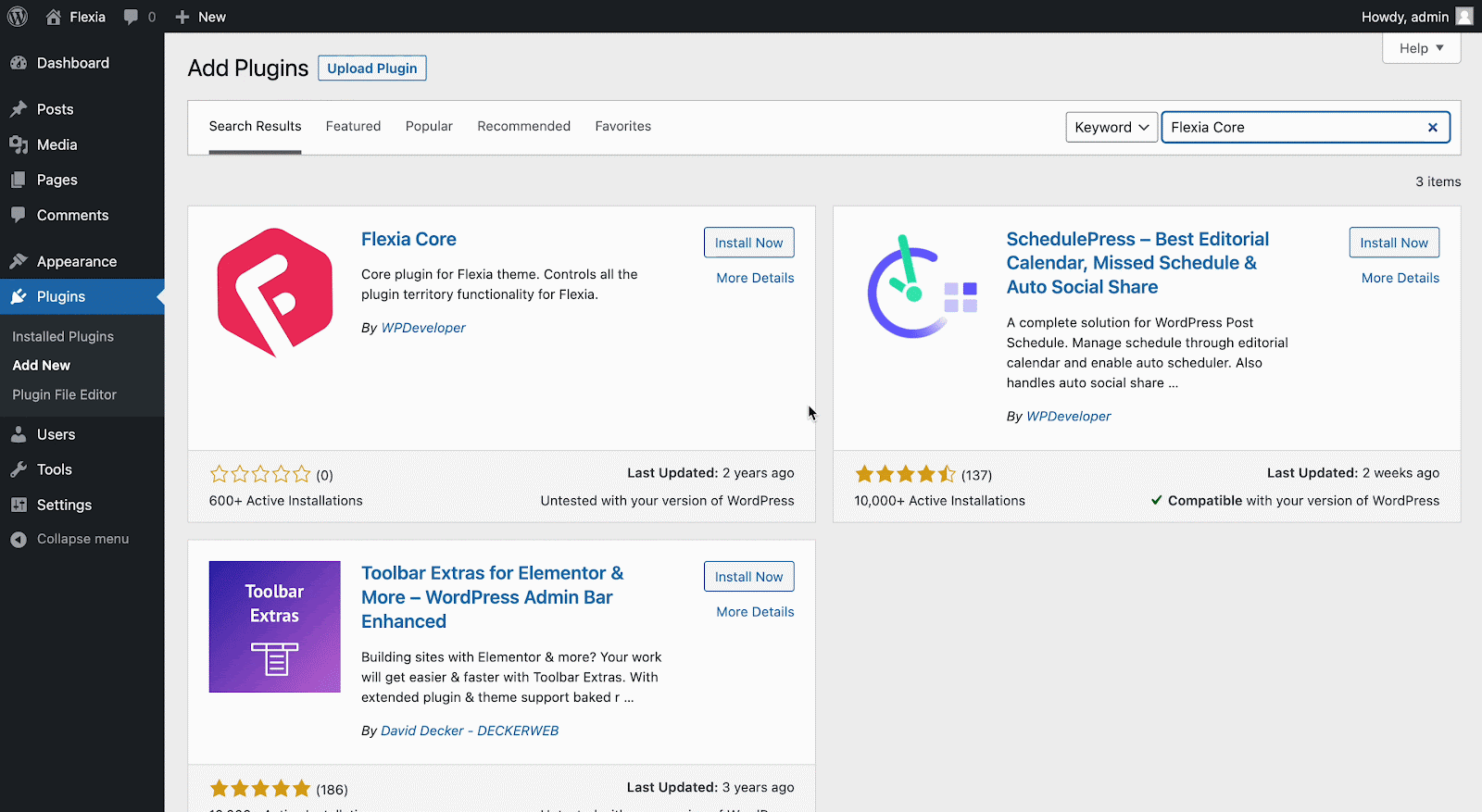Click the Users person icon

19,434
